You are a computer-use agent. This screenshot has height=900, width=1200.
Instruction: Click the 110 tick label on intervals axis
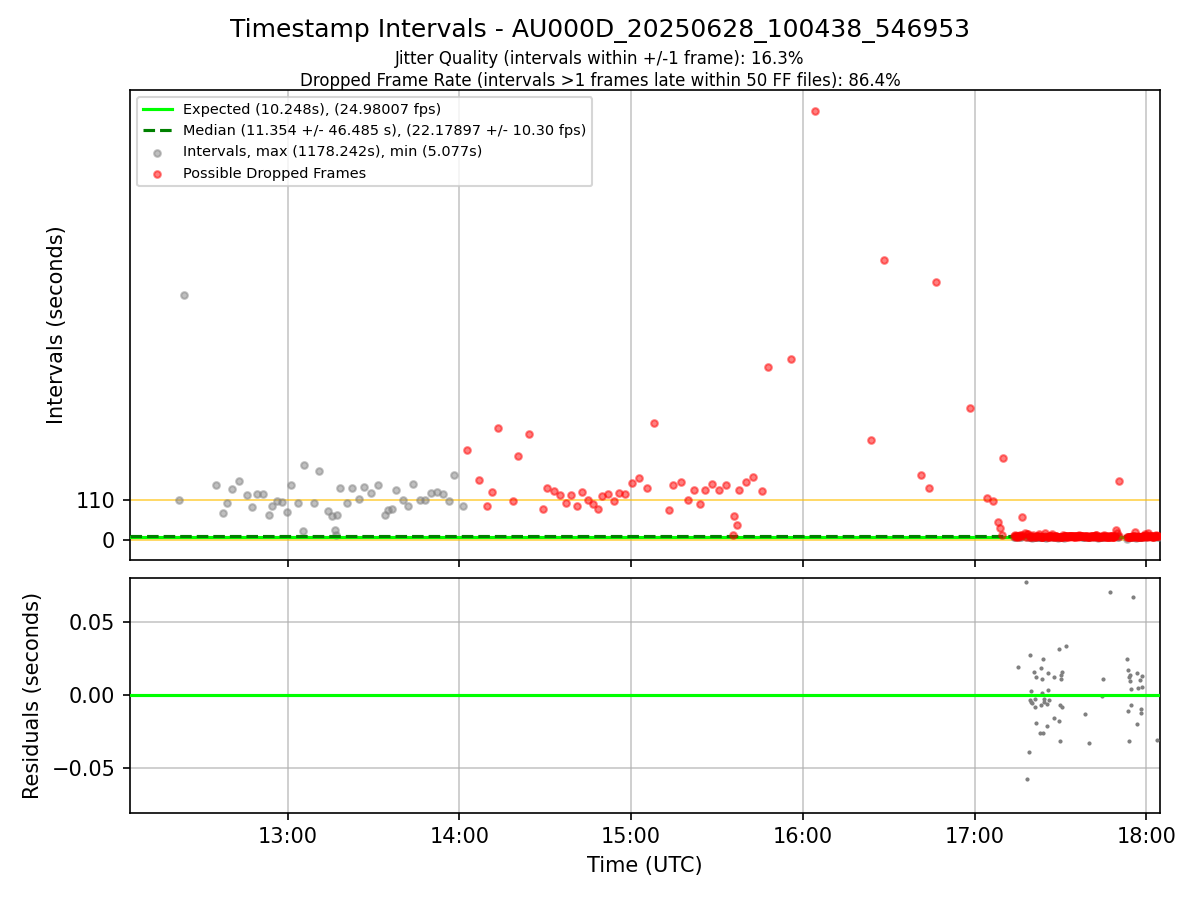(96, 501)
